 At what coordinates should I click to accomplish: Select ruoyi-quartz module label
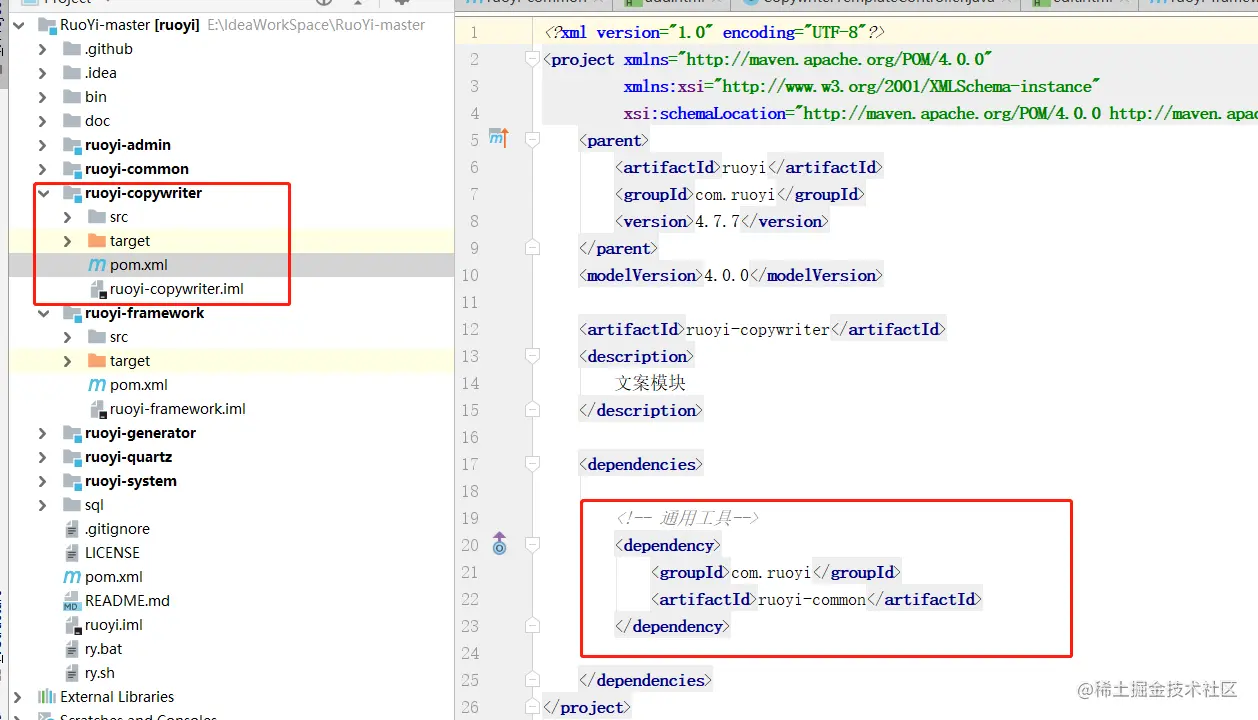(128, 457)
